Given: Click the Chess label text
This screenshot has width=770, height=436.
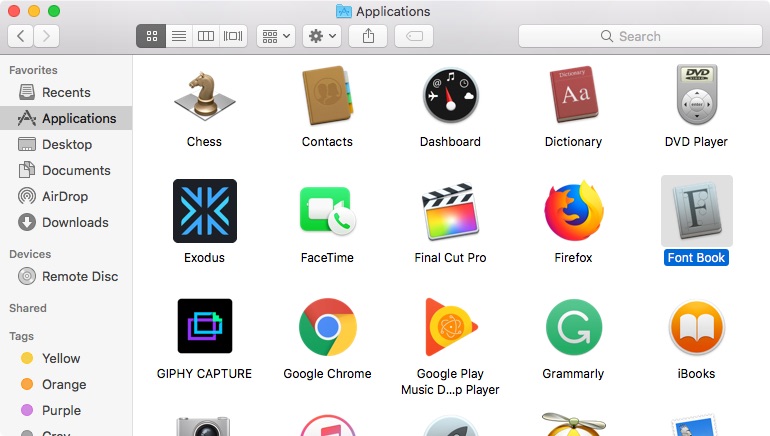Looking at the screenshot, I should (204, 142).
